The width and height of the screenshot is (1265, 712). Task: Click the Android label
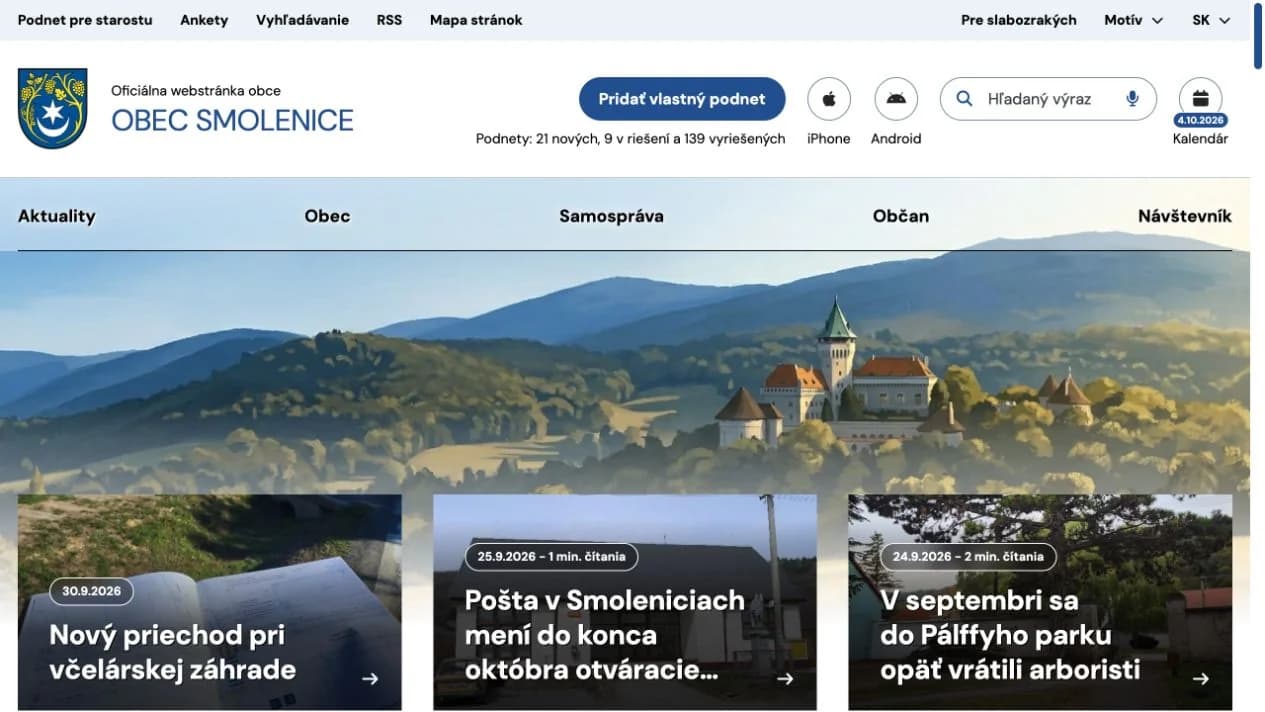[896, 139]
